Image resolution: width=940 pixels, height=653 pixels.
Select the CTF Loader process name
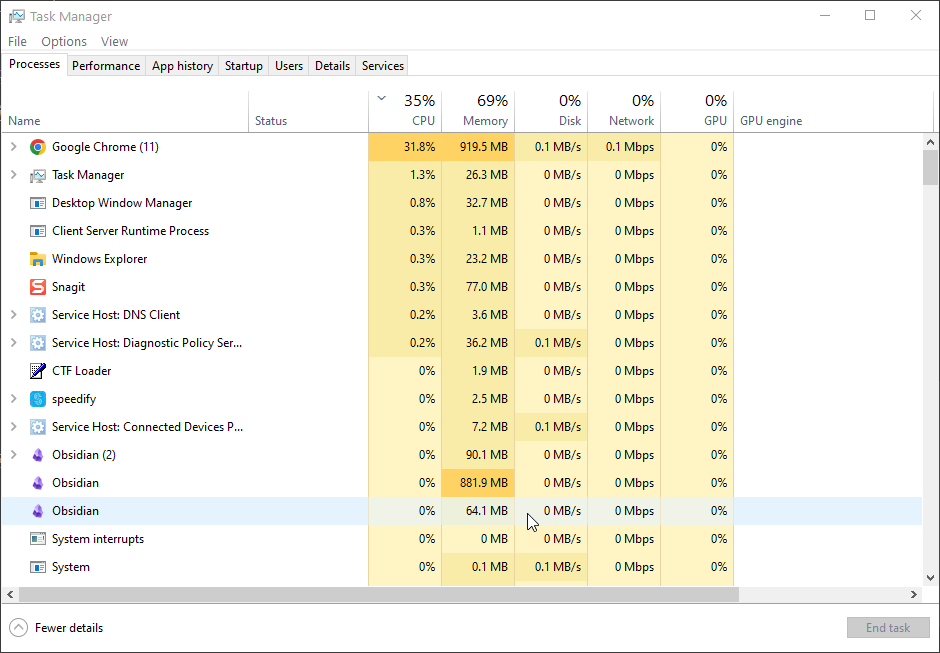click(x=82, y=371)
